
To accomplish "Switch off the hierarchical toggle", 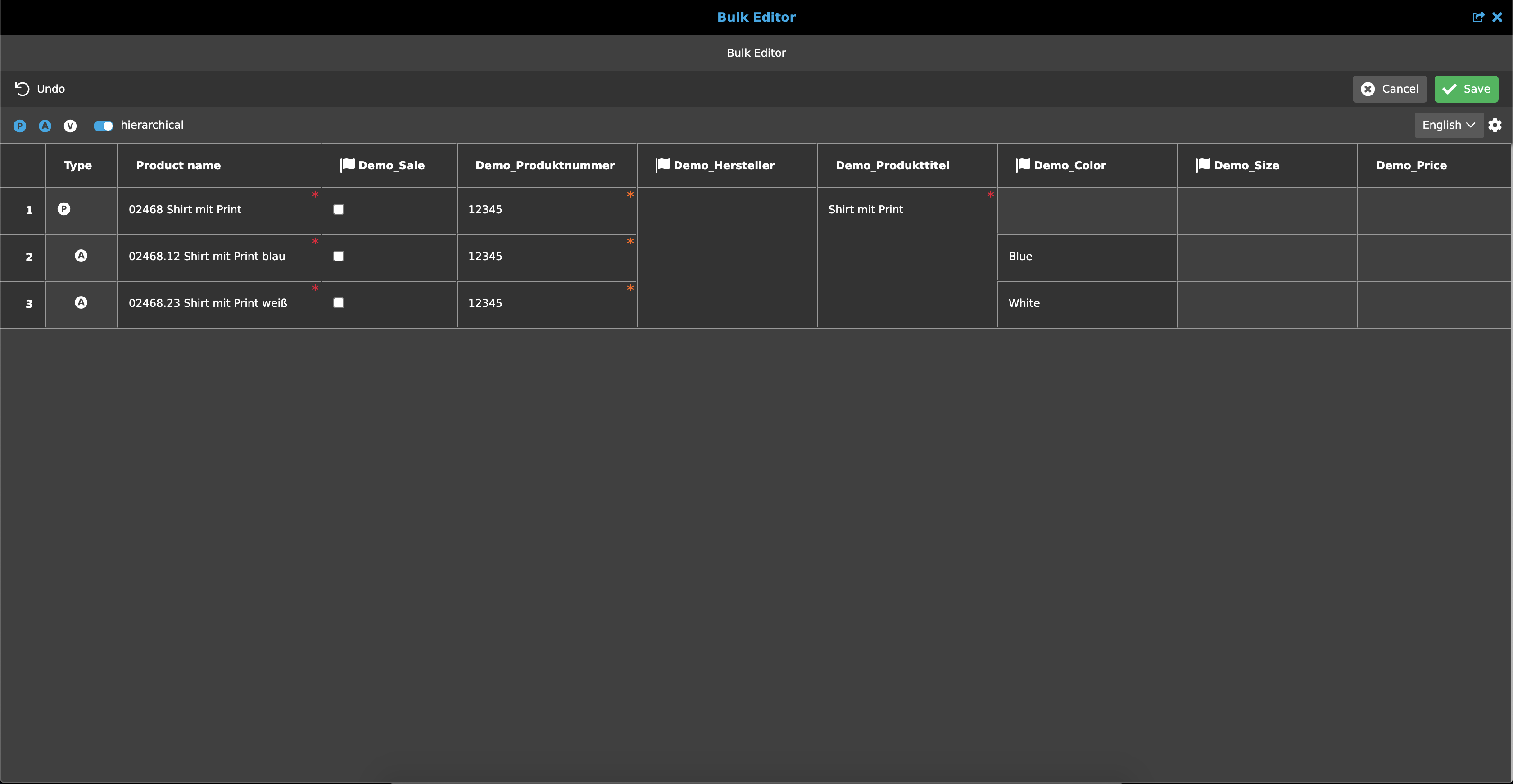I will pyautogui.click(x=104, y=126).
